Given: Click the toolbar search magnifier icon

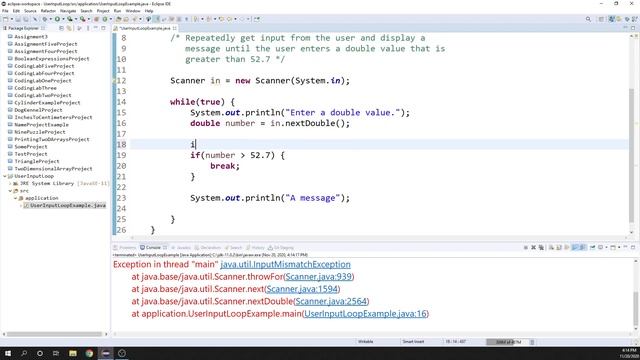Looking at the screenshot, I should [x=588, y=19].
